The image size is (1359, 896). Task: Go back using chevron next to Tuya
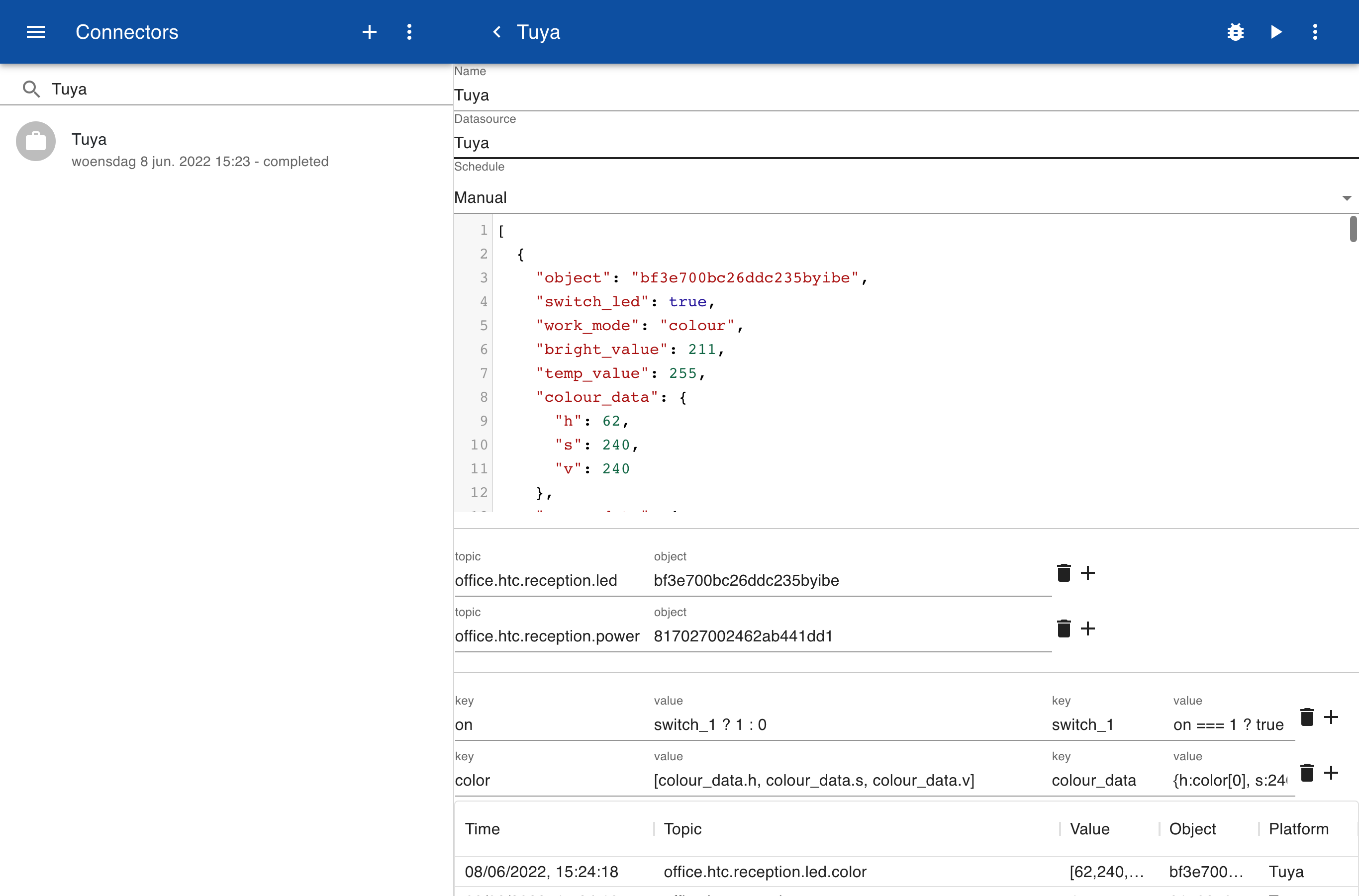pos(497,32)
